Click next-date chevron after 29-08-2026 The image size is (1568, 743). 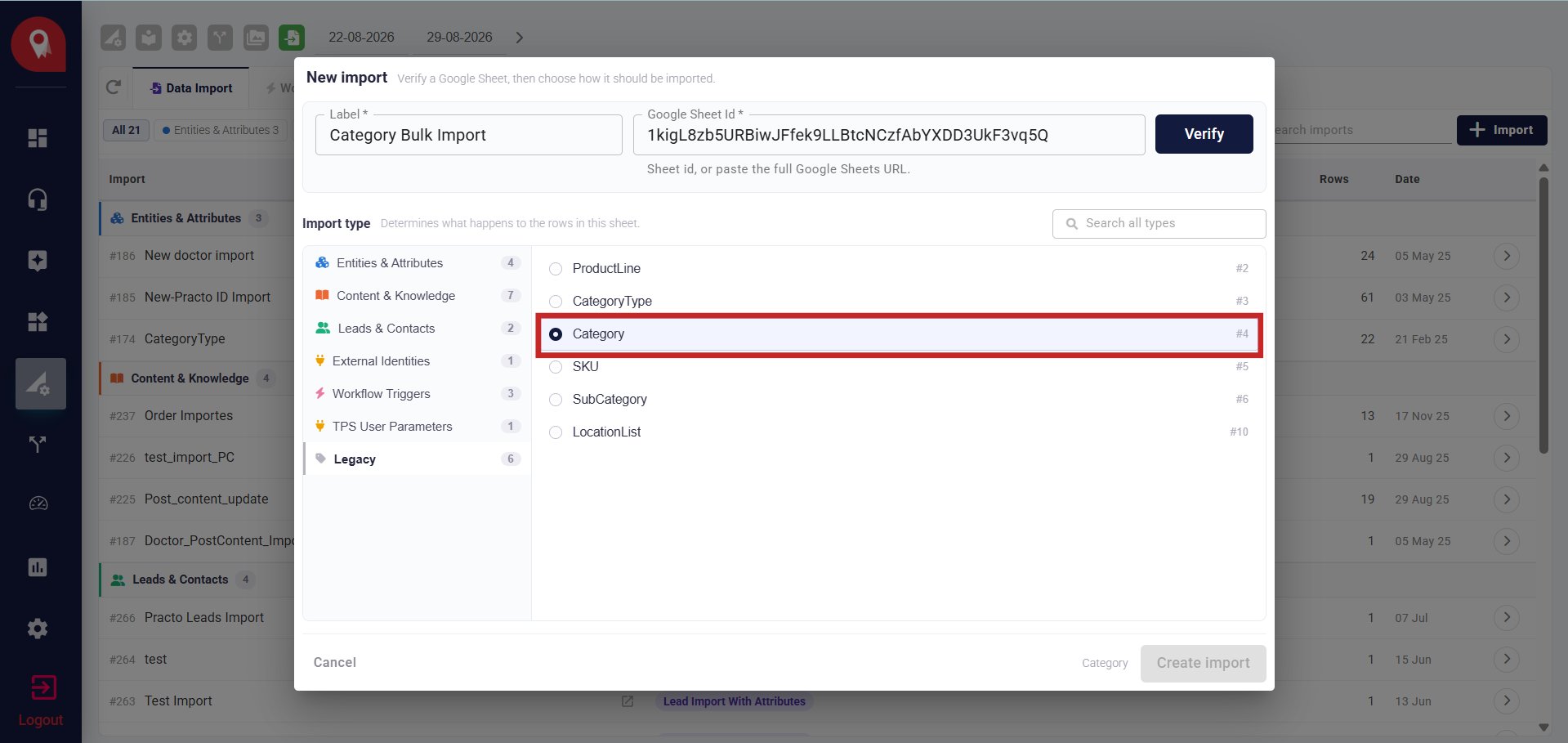520,38
